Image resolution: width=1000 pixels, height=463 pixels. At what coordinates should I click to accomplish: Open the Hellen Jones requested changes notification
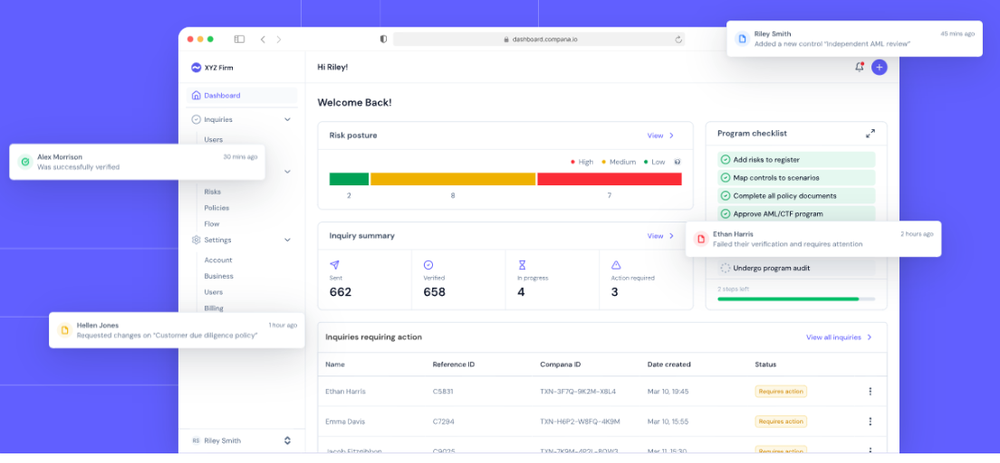(177, 330)
